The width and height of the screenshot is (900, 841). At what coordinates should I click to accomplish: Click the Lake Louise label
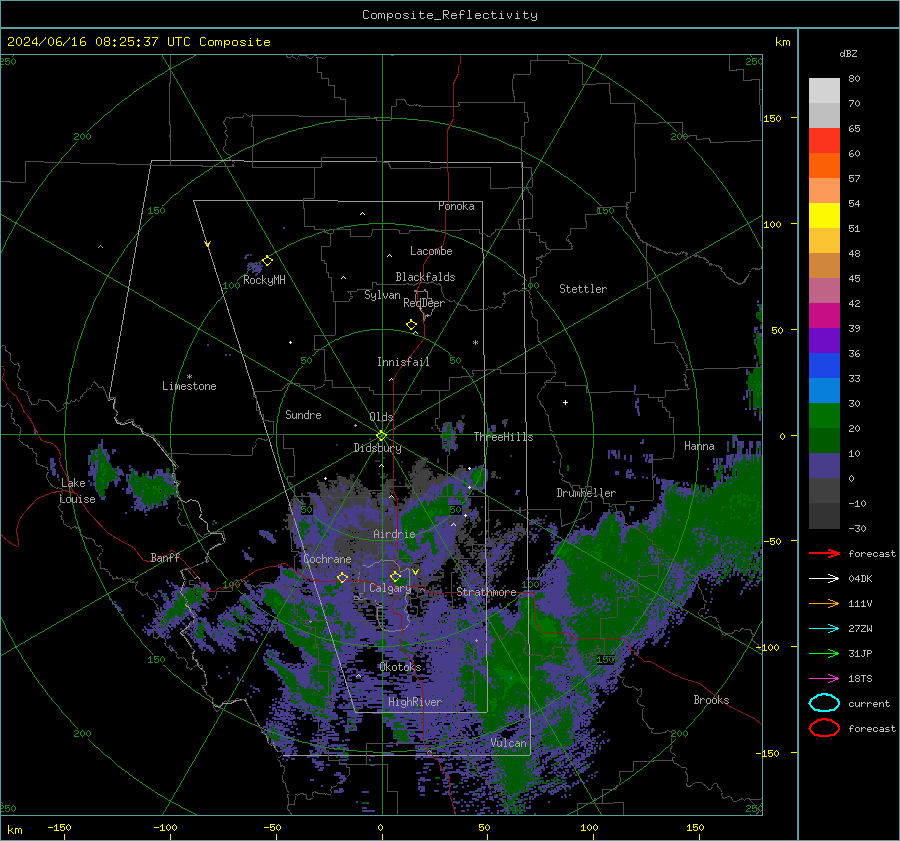tap(77, 491)
